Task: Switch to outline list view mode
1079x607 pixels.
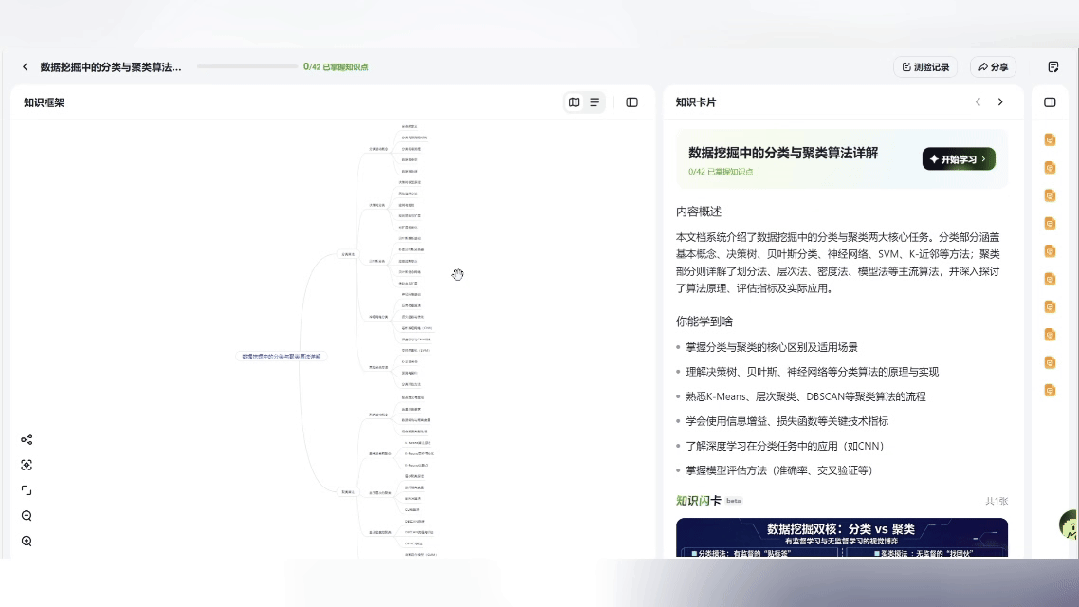Action: (595, 102)
